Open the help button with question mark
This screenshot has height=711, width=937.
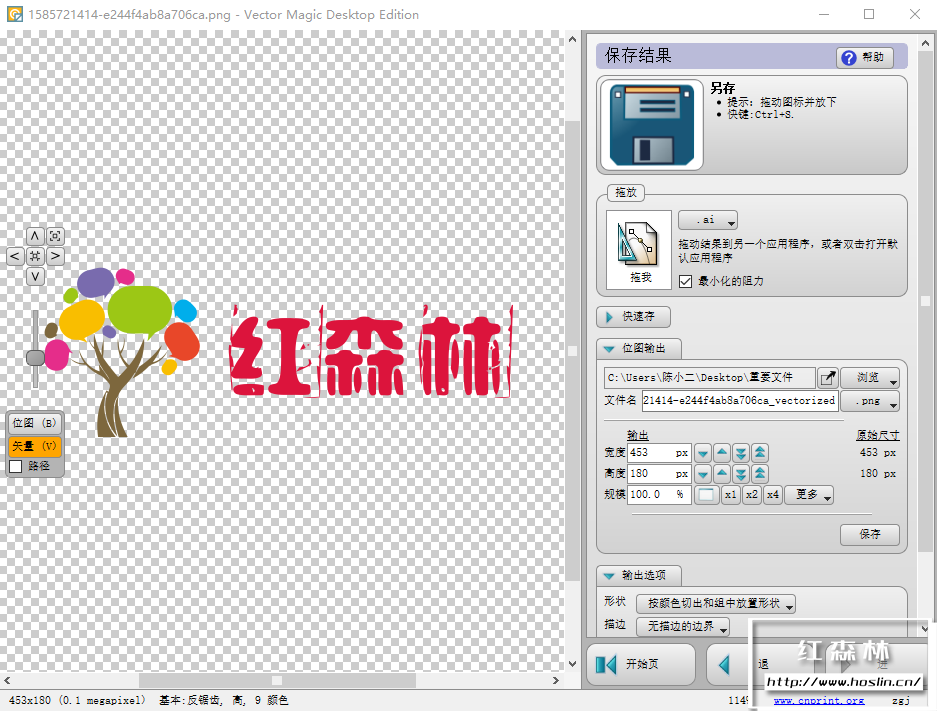pyautogui.click(x=864, y=57)
